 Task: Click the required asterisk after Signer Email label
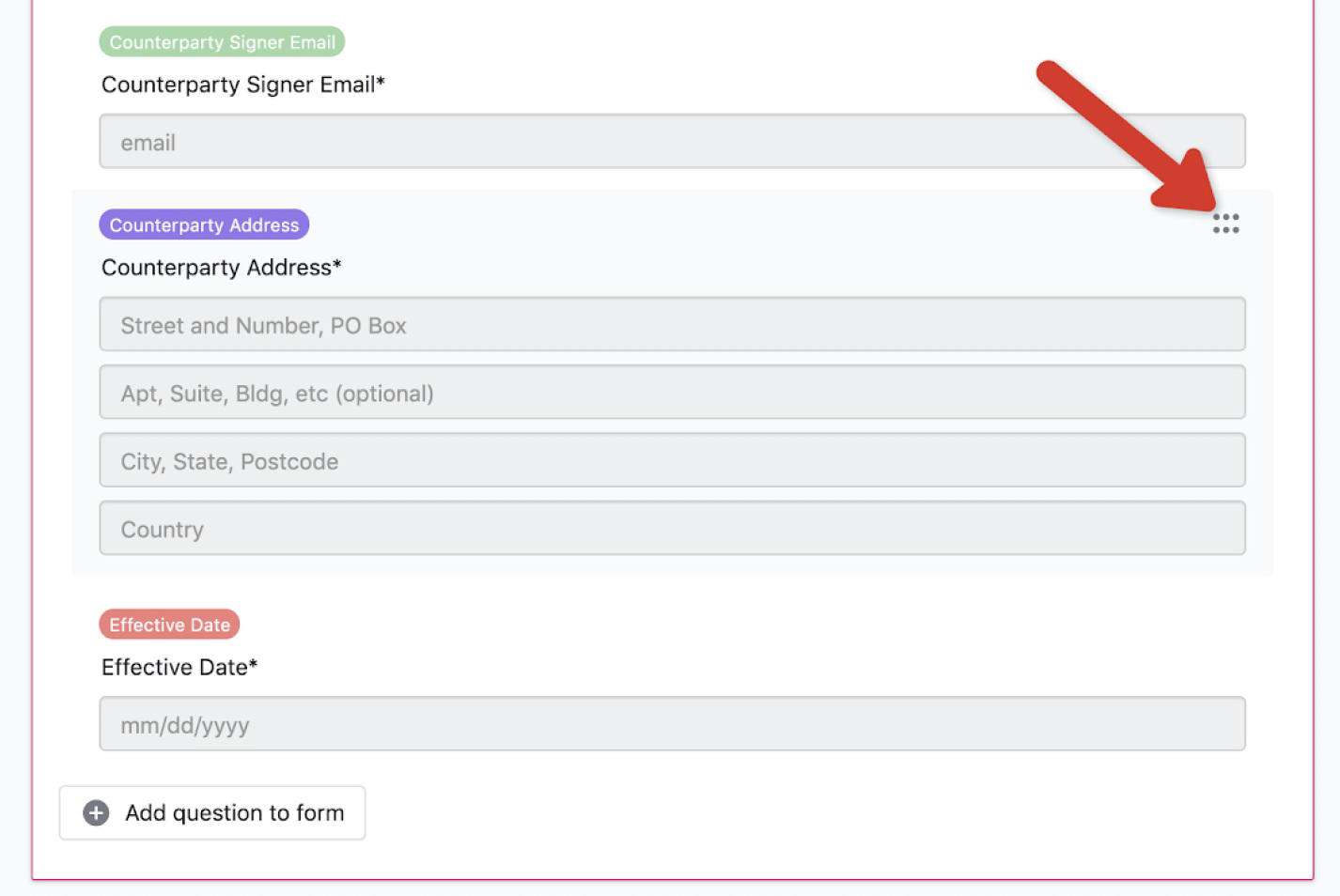[x=381, y=81]
